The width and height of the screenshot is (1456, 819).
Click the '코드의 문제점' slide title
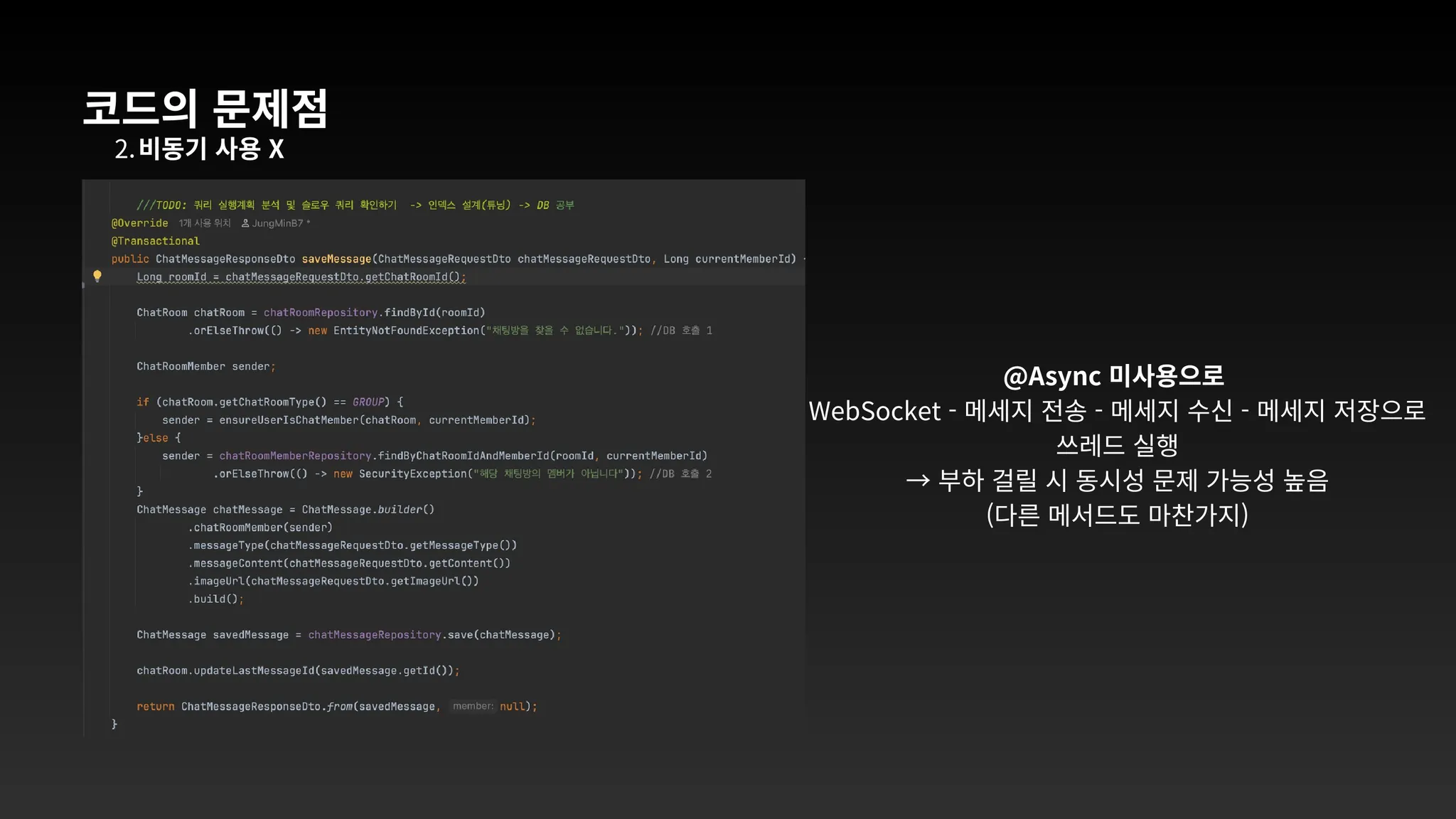205,109
